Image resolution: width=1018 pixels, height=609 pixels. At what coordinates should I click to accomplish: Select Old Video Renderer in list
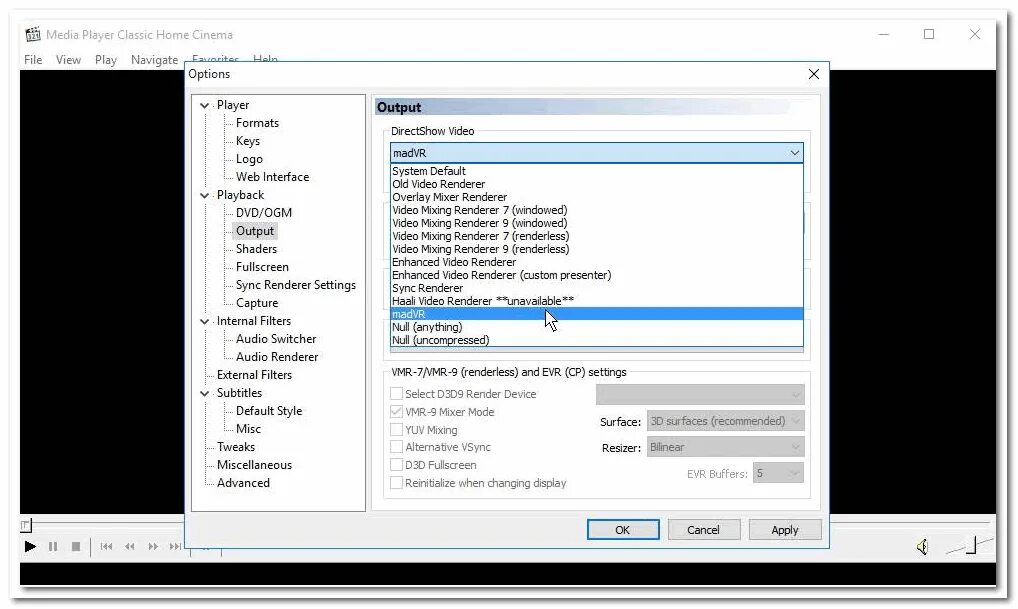[x=597, y=184]
